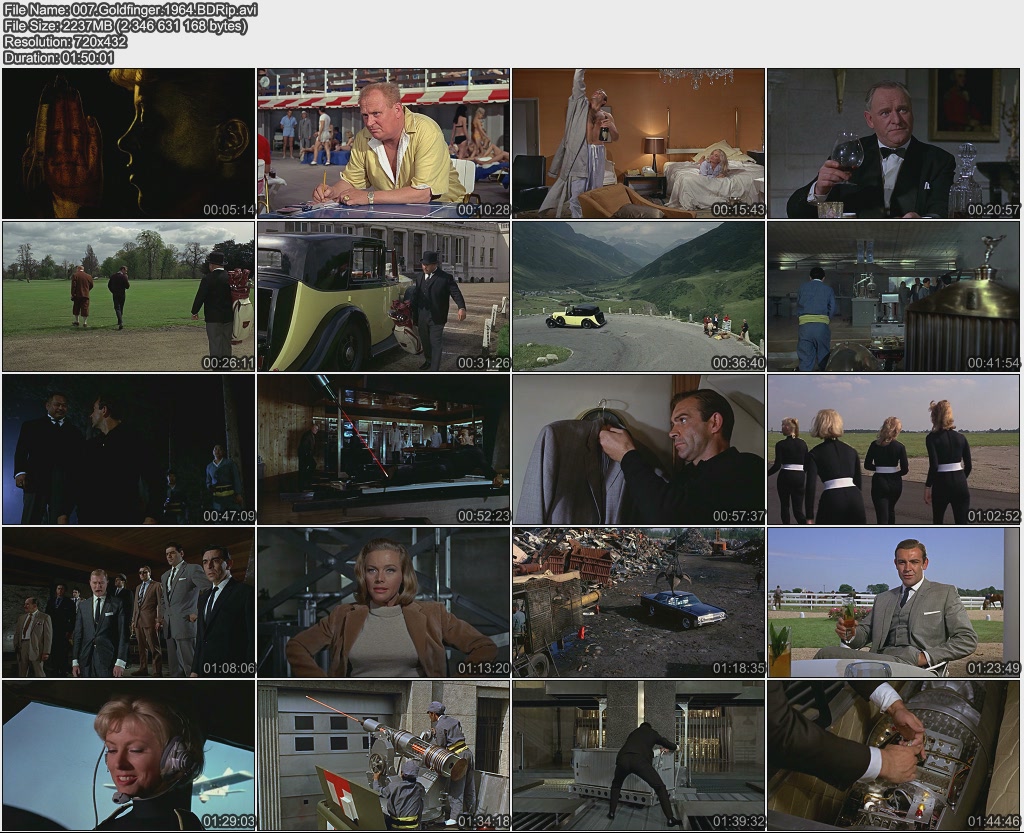Click the mountain road thumbnail at 00:36:40
Screen dimensions: 1024x833
point(639,296)
